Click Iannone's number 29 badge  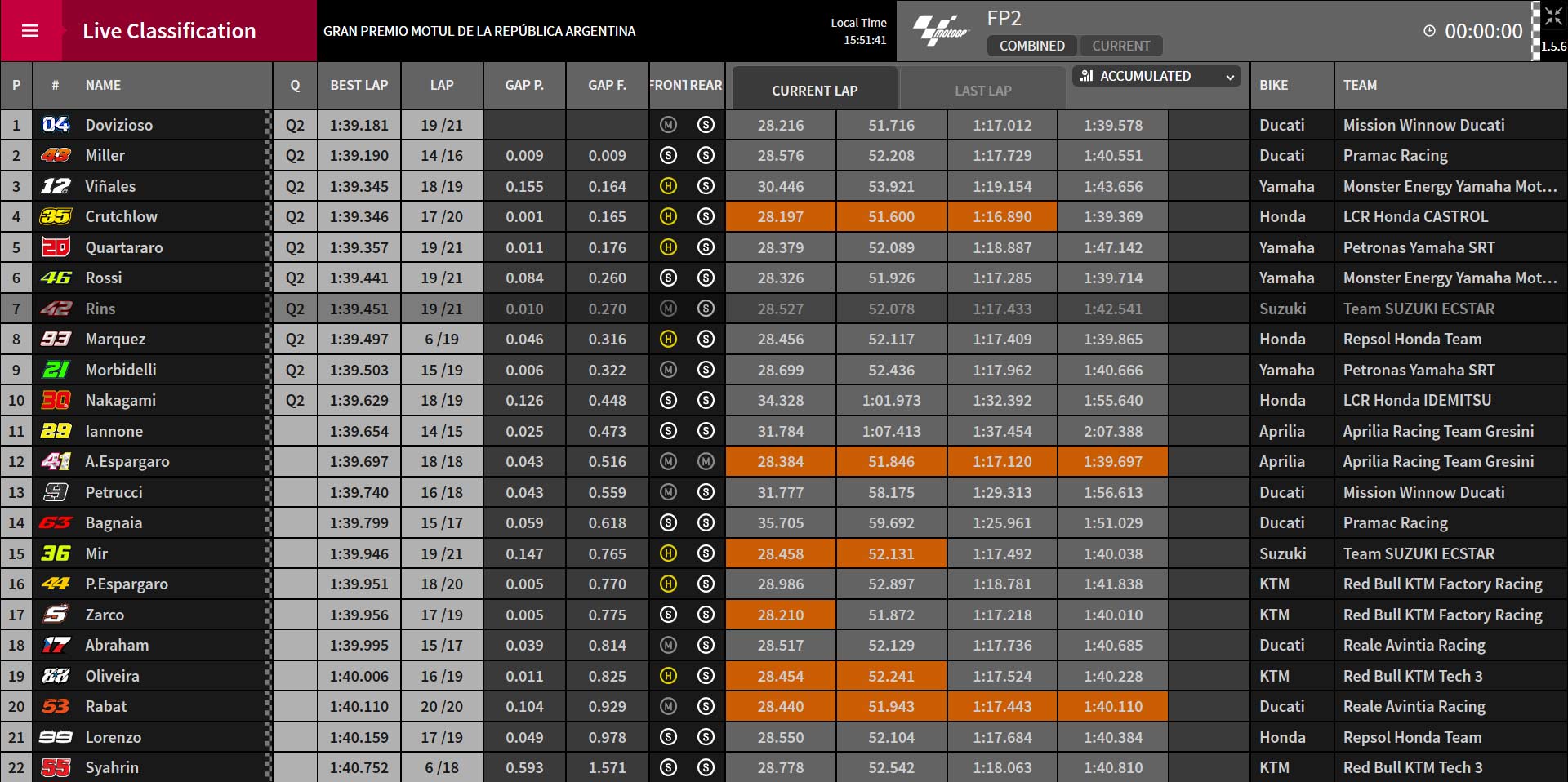click(56, 431)
